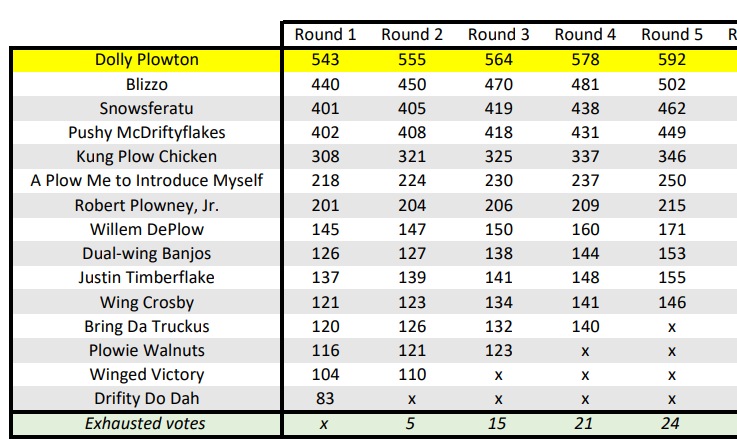The width and height of the screenshot is (737, 439).
Task: Select A Plow Me to Introduce Myself
Action: point(147,180)
